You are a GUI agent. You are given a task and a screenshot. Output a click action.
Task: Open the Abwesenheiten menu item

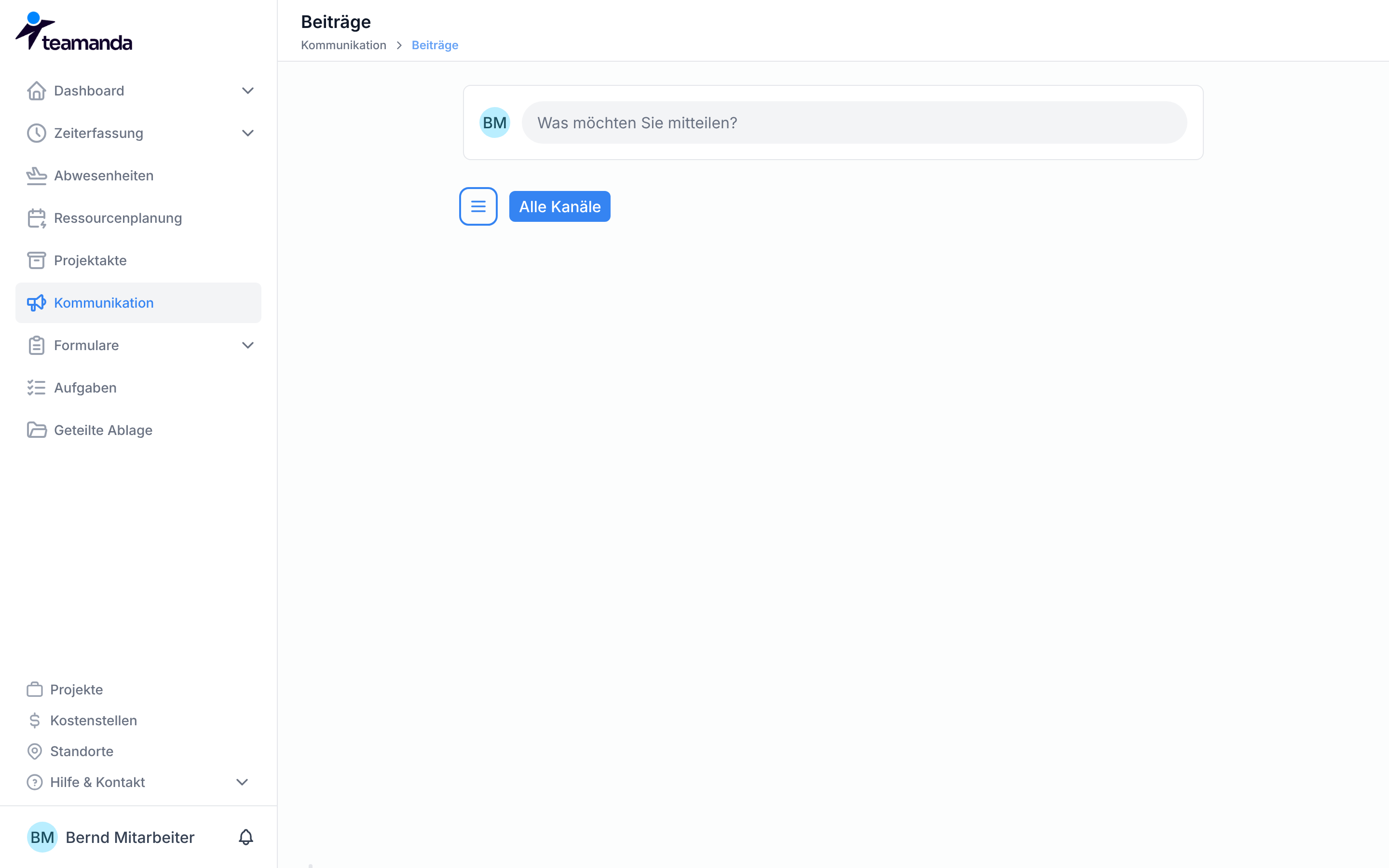138,176
